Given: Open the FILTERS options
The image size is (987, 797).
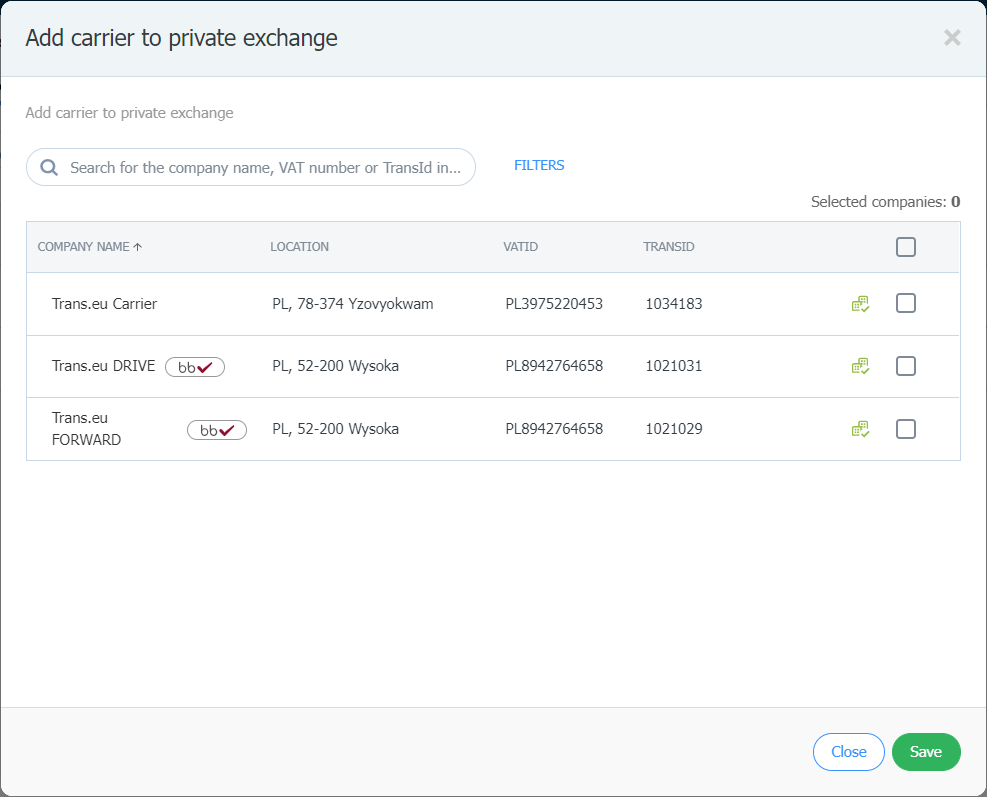Looking at the screenshot, I should 539,165.
